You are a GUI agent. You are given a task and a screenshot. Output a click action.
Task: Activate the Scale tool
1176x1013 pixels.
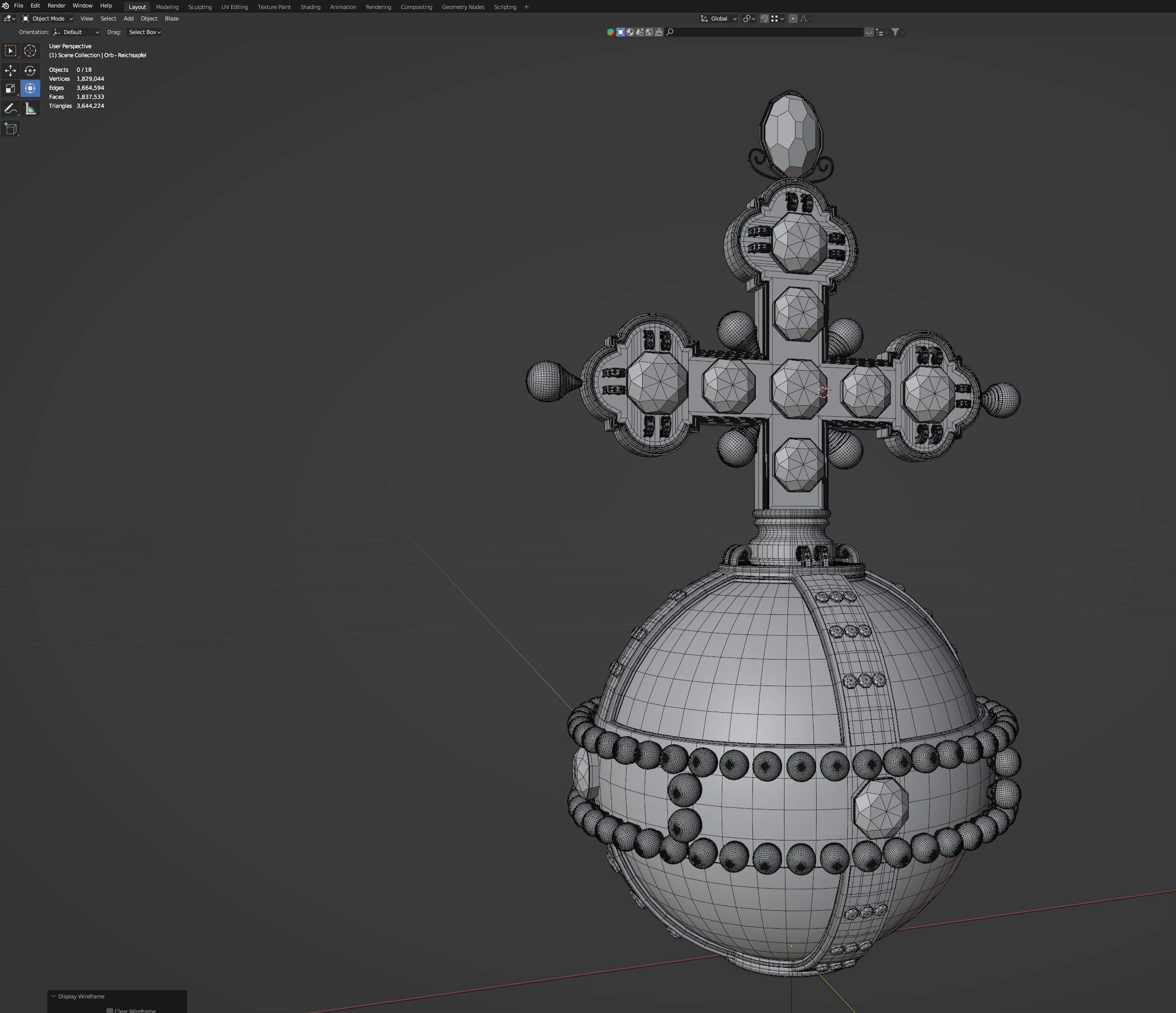pyautogui.click(x=10, y=89)
